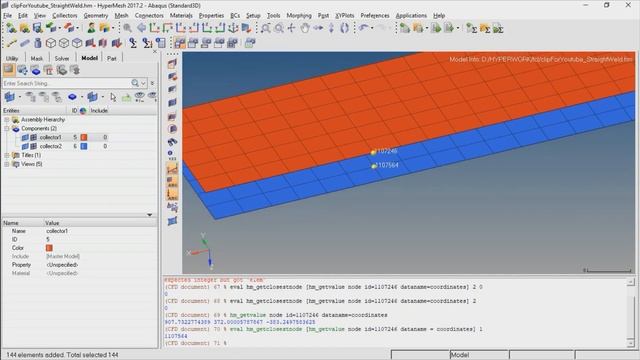
Task: Switch to the Utility tab
Action: 12,58
